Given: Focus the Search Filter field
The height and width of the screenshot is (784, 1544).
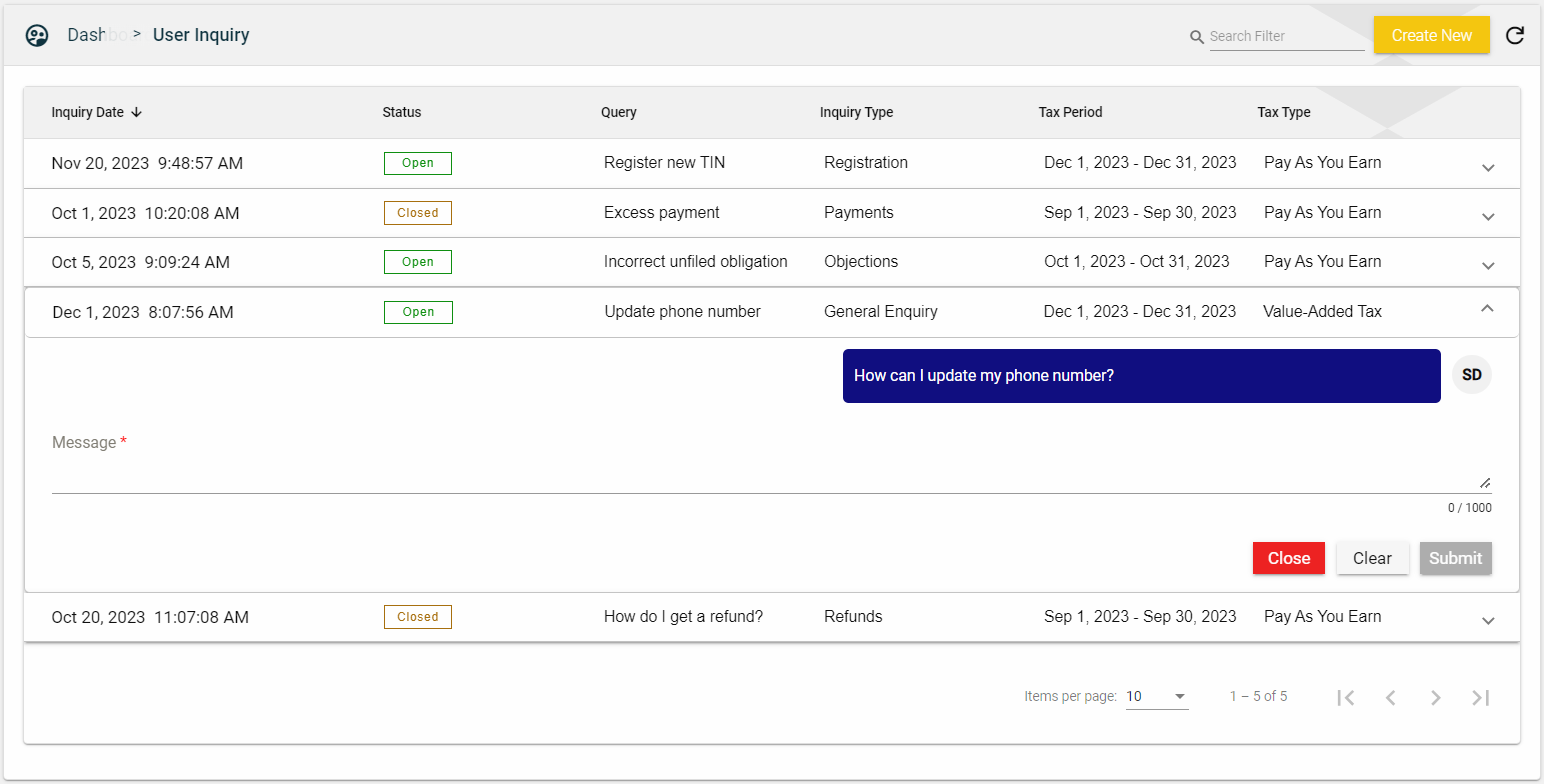Looking at the screenshot, I should [1286, 37].
